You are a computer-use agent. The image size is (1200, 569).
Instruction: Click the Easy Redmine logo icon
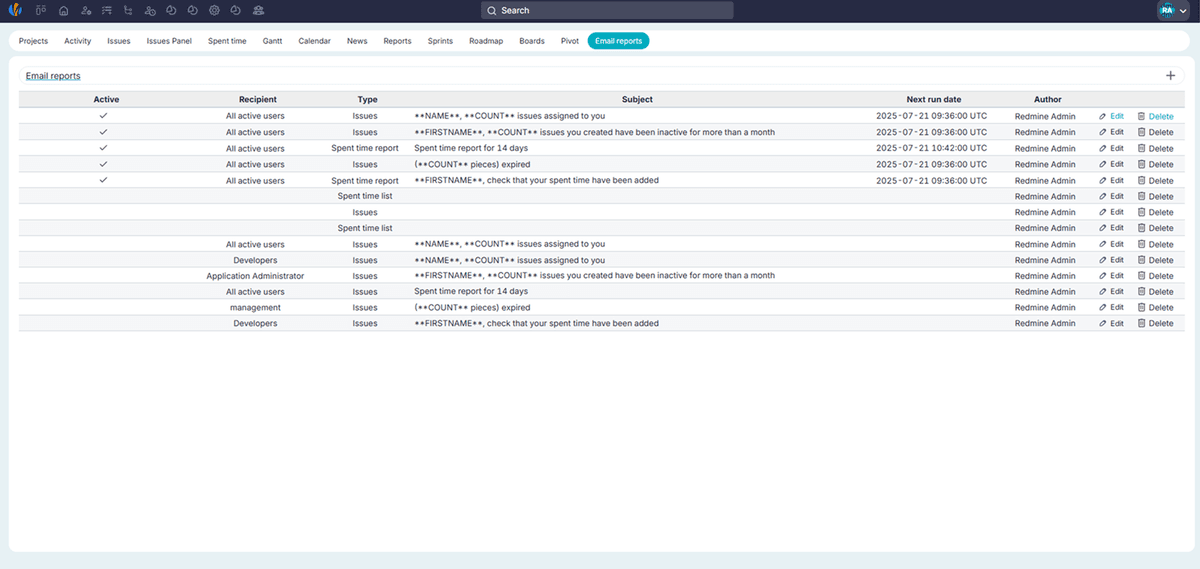[x=16, y=10]
